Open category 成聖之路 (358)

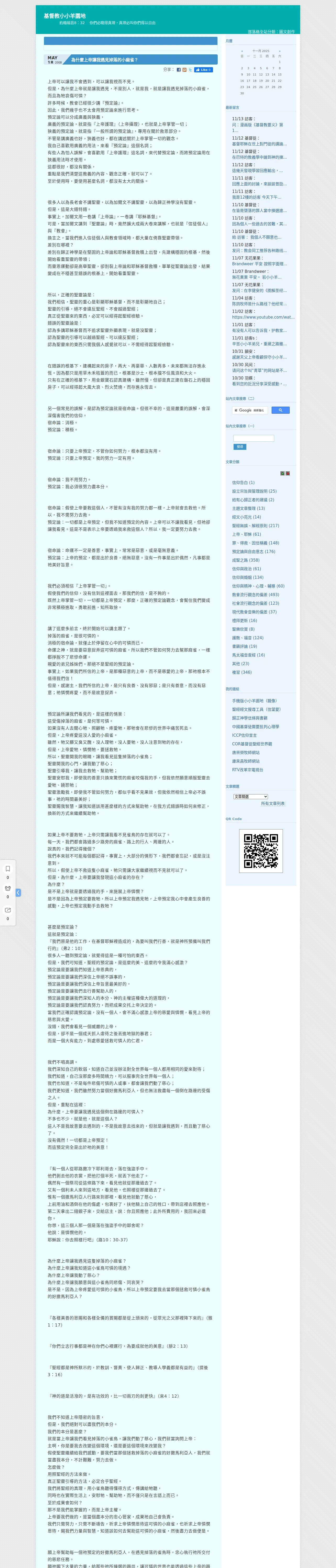click(x=246, y=560)
